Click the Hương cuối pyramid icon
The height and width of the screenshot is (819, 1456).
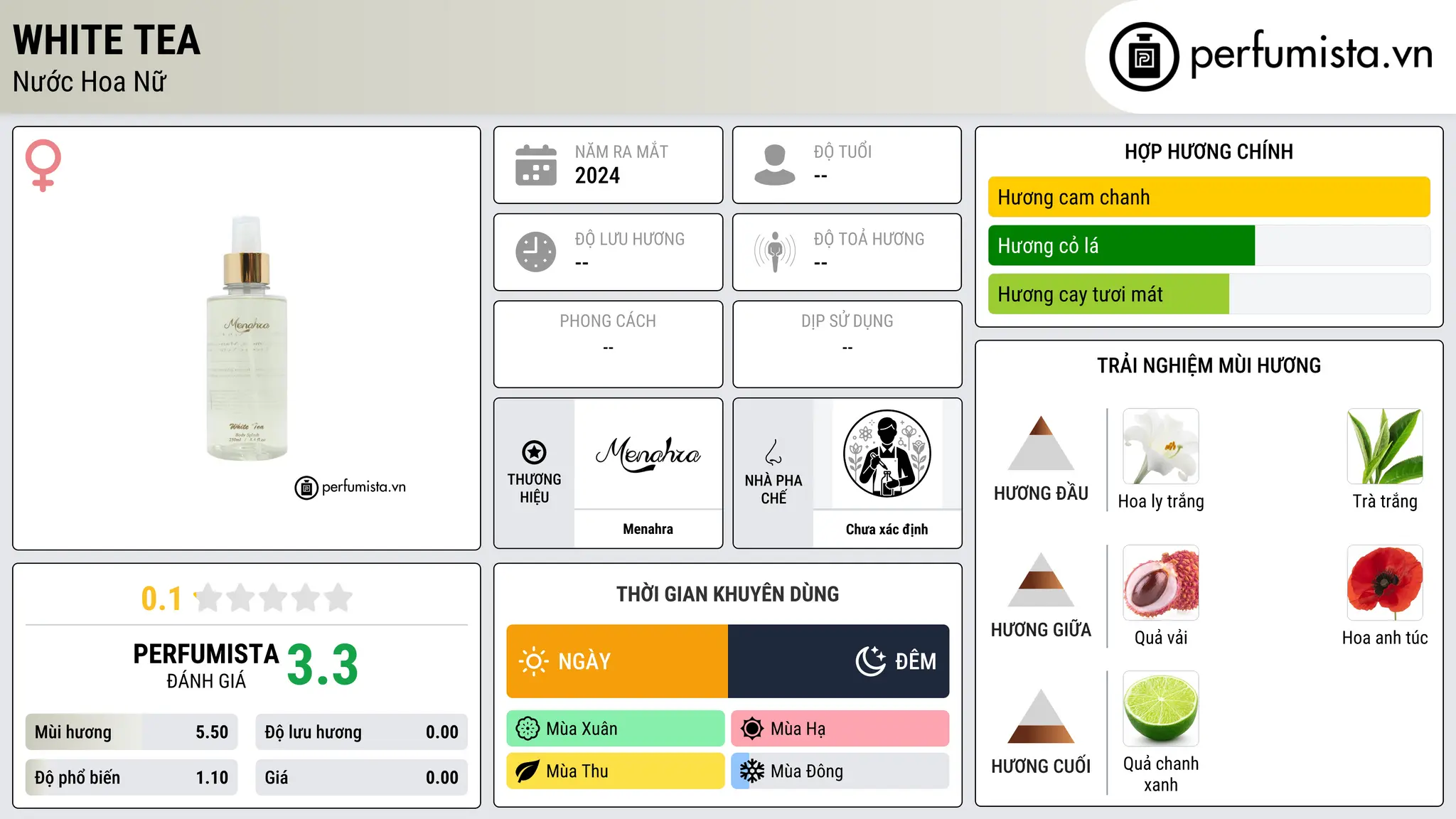1042,717
